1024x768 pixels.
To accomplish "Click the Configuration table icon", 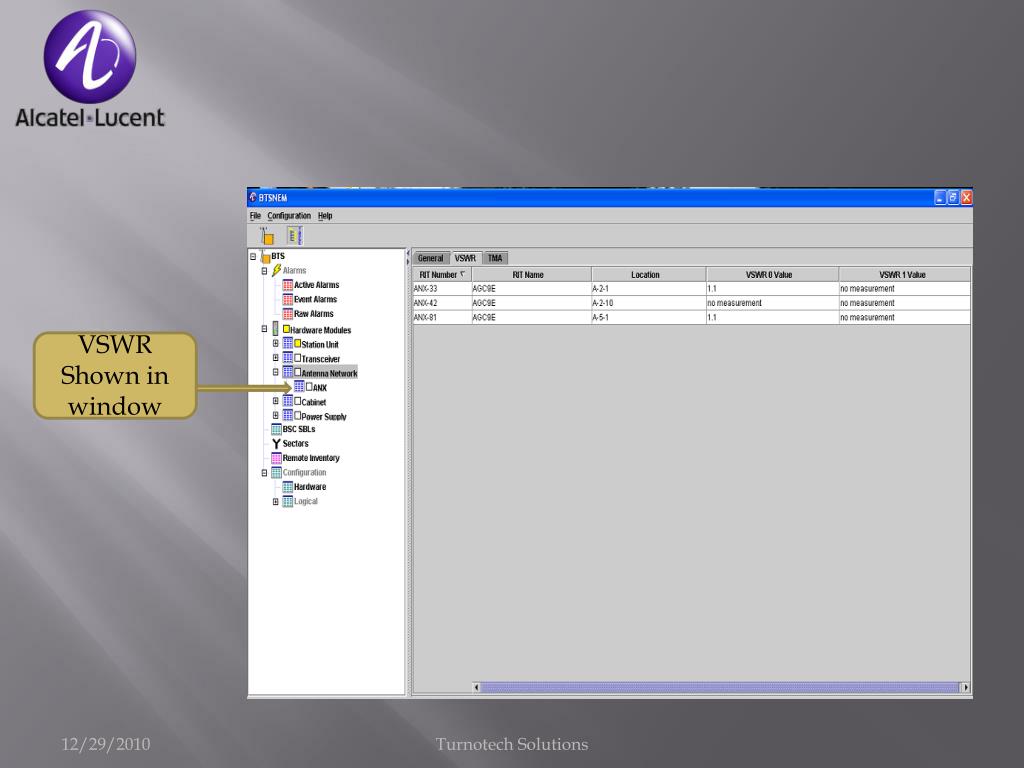I will pos(276,472).
